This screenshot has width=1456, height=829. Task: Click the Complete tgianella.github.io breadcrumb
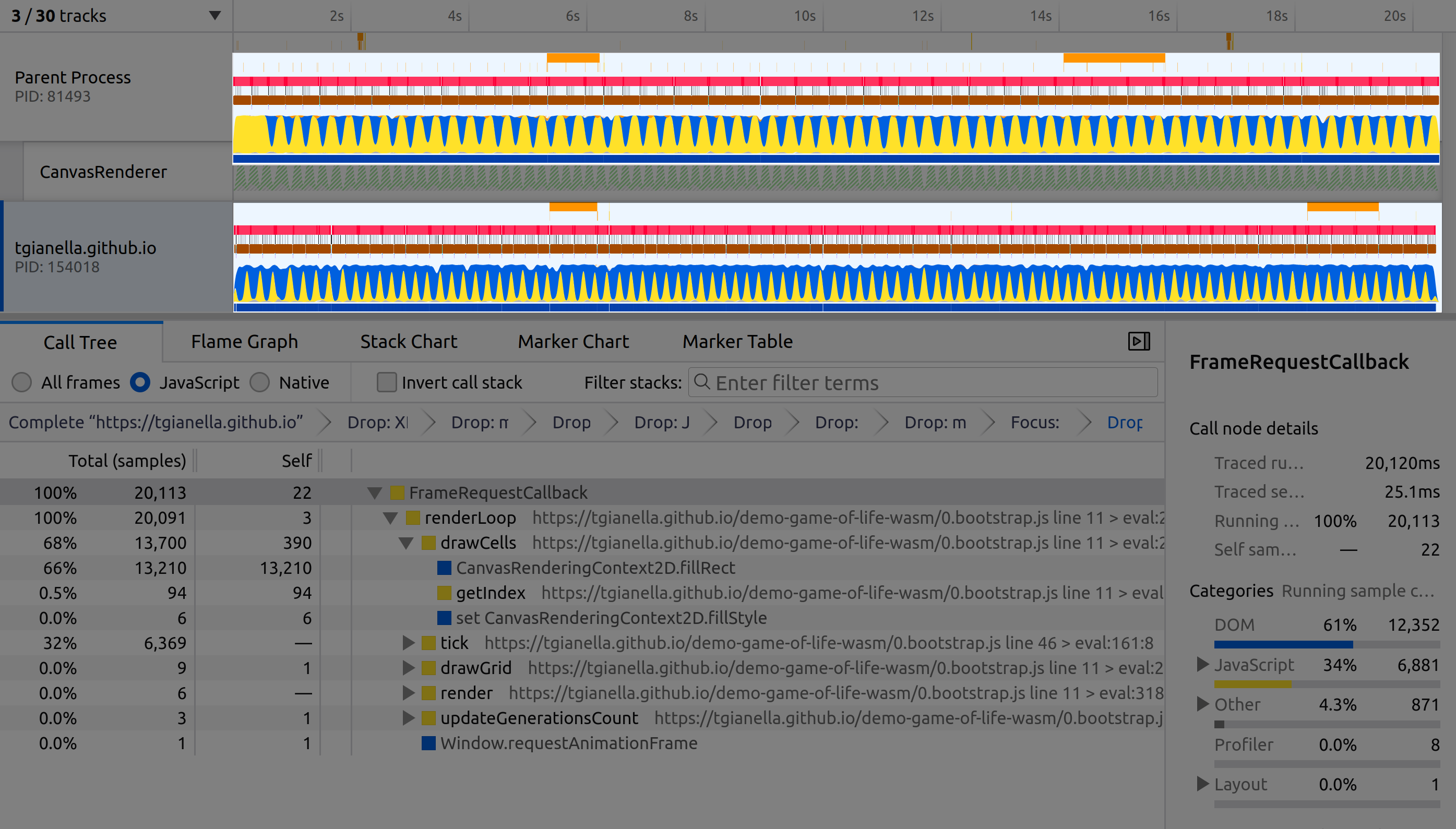[x=156, y=423]
